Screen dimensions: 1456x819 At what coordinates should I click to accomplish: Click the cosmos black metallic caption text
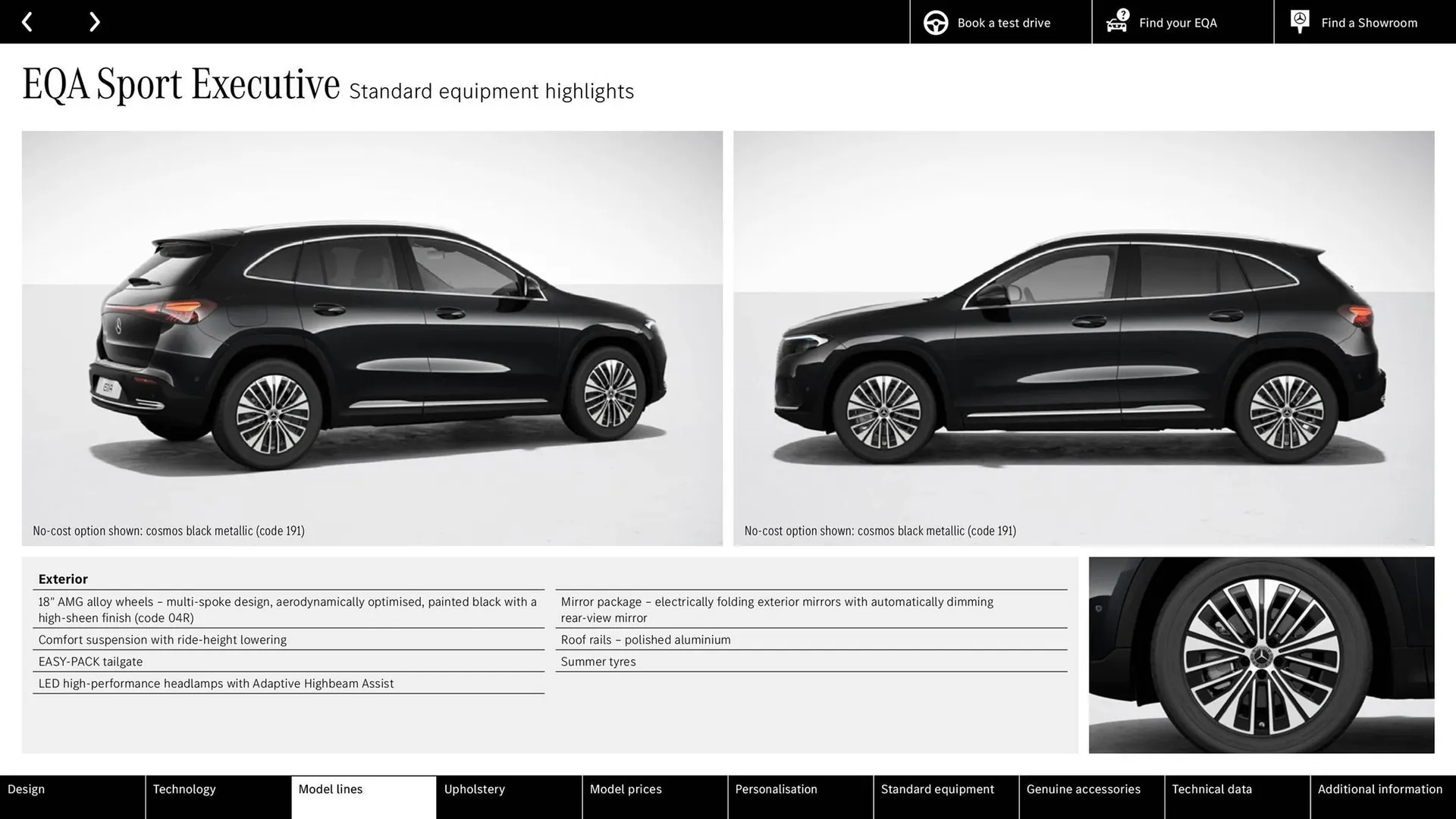[168, 531]
